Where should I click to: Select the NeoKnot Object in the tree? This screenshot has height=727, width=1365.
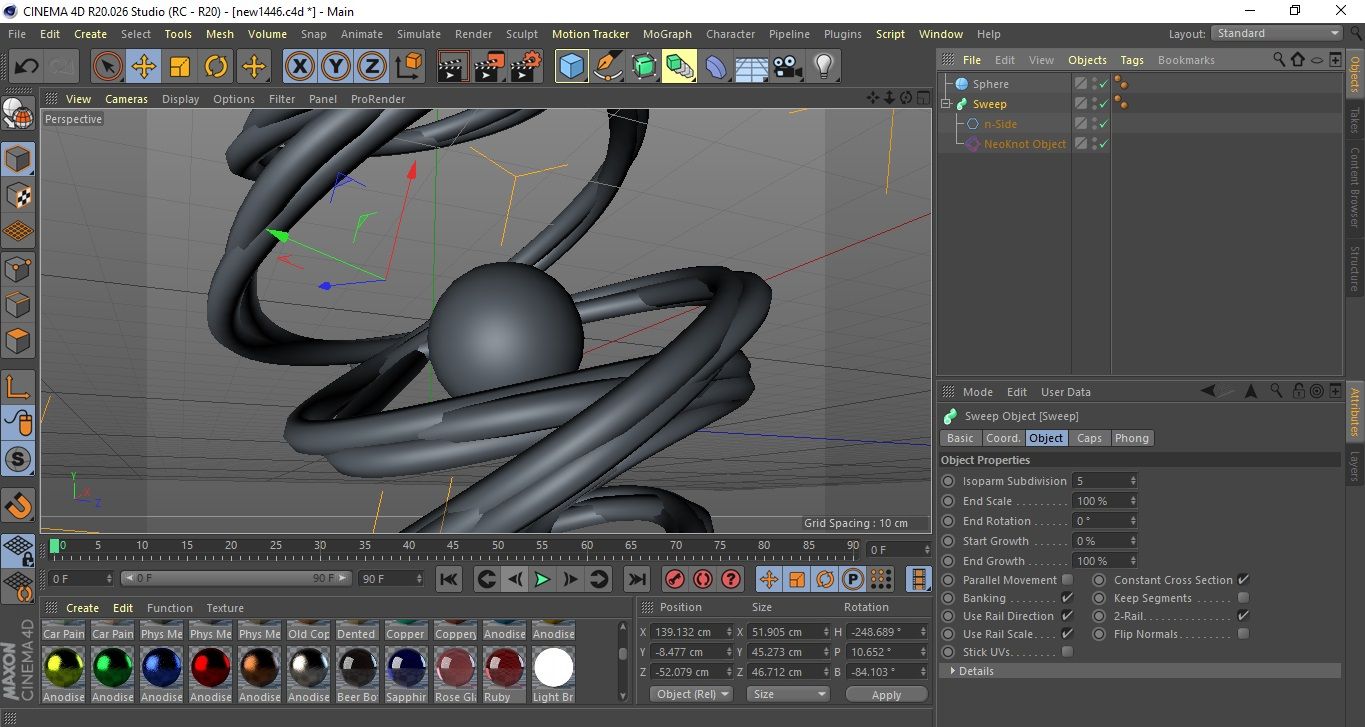point(1024,144)
